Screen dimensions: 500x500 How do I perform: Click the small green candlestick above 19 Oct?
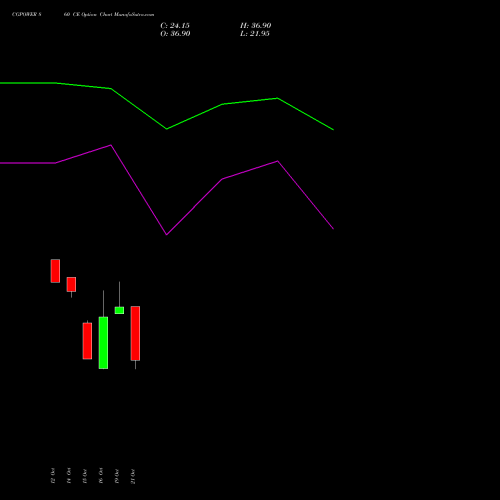(119, 310)
